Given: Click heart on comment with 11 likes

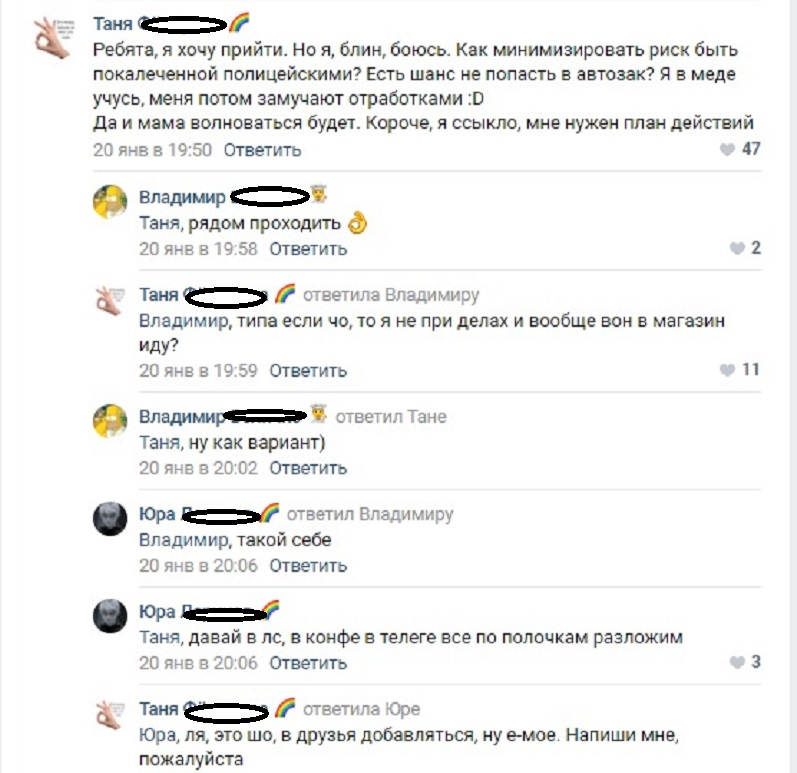Looking at the screenshot, I should pos(727,370).
